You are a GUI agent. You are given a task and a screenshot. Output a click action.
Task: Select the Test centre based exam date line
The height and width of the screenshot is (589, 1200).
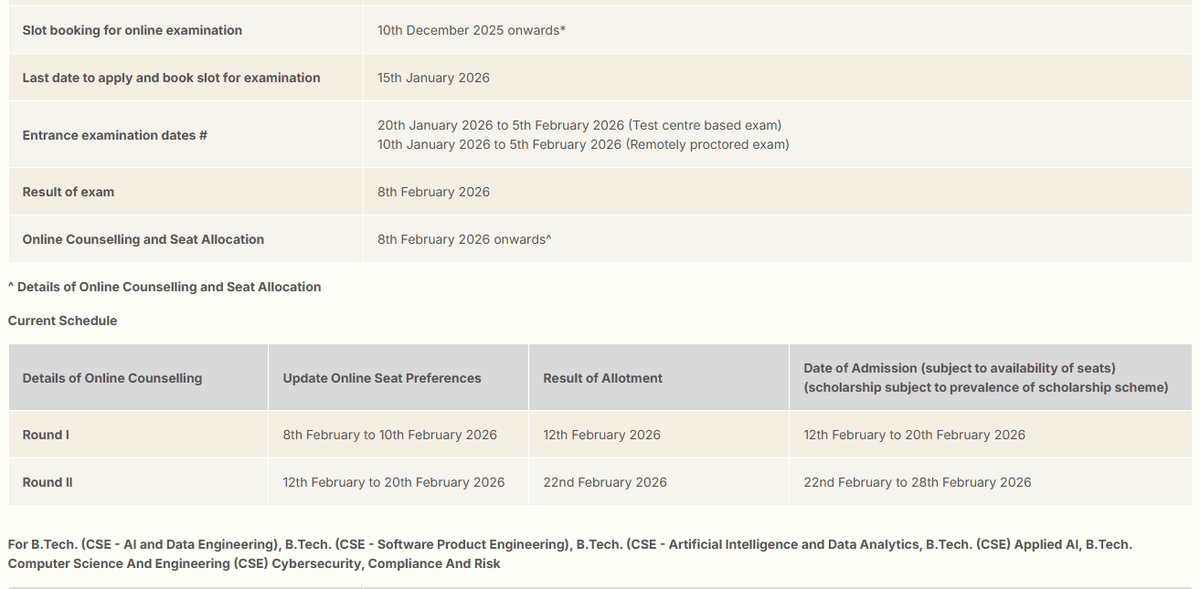(x=577, y=125)
